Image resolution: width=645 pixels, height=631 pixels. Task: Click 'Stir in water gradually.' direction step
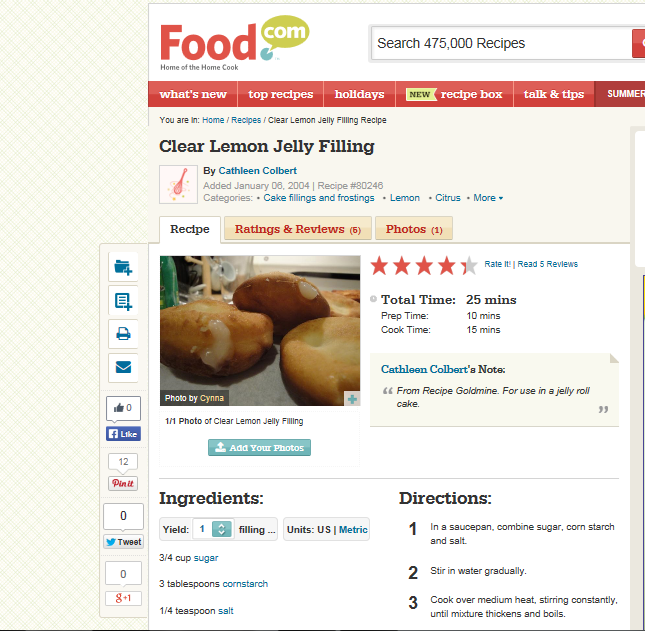click(478, 571)
